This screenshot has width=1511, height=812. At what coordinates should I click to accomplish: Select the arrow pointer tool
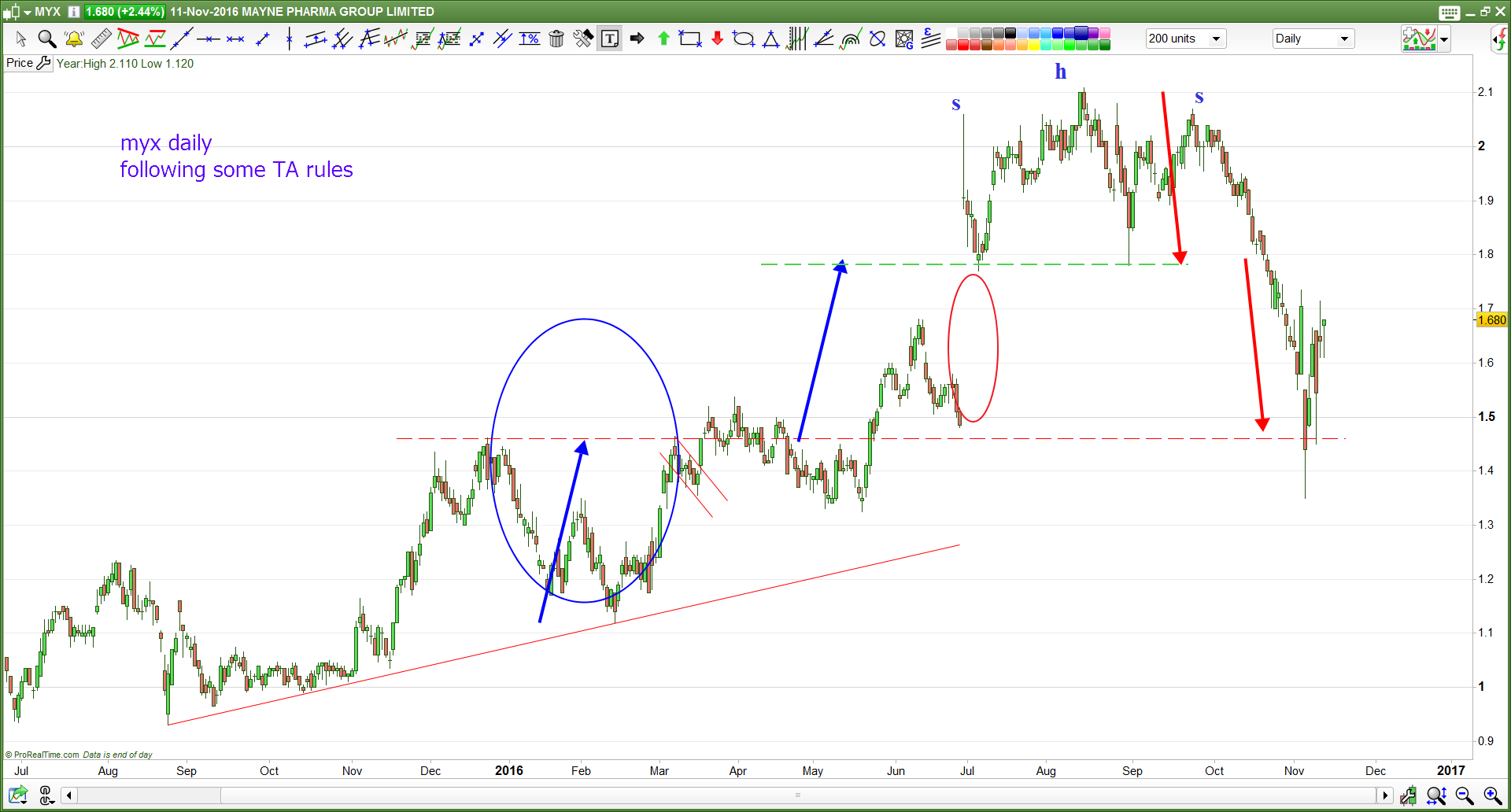click(21, 39)
